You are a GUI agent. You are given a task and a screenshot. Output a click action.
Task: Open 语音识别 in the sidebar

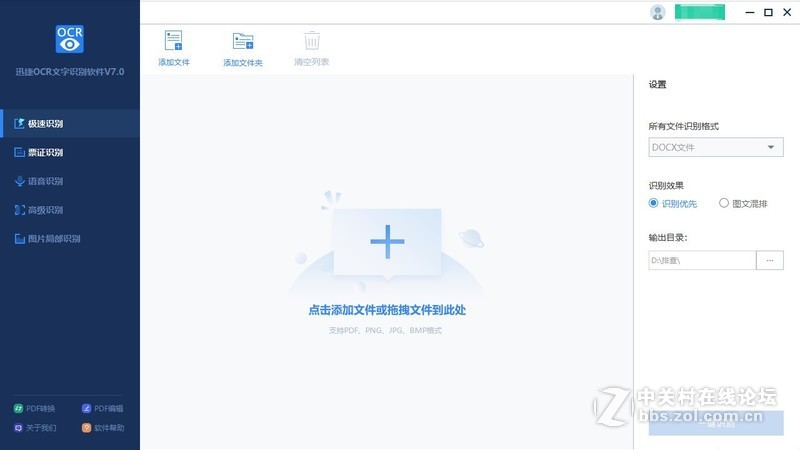(x=70, y=181)
